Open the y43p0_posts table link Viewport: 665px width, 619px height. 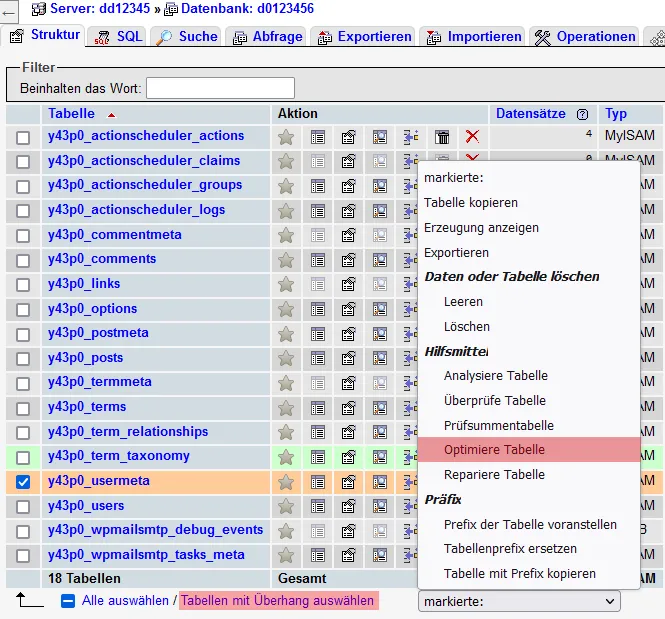[85, 358]
